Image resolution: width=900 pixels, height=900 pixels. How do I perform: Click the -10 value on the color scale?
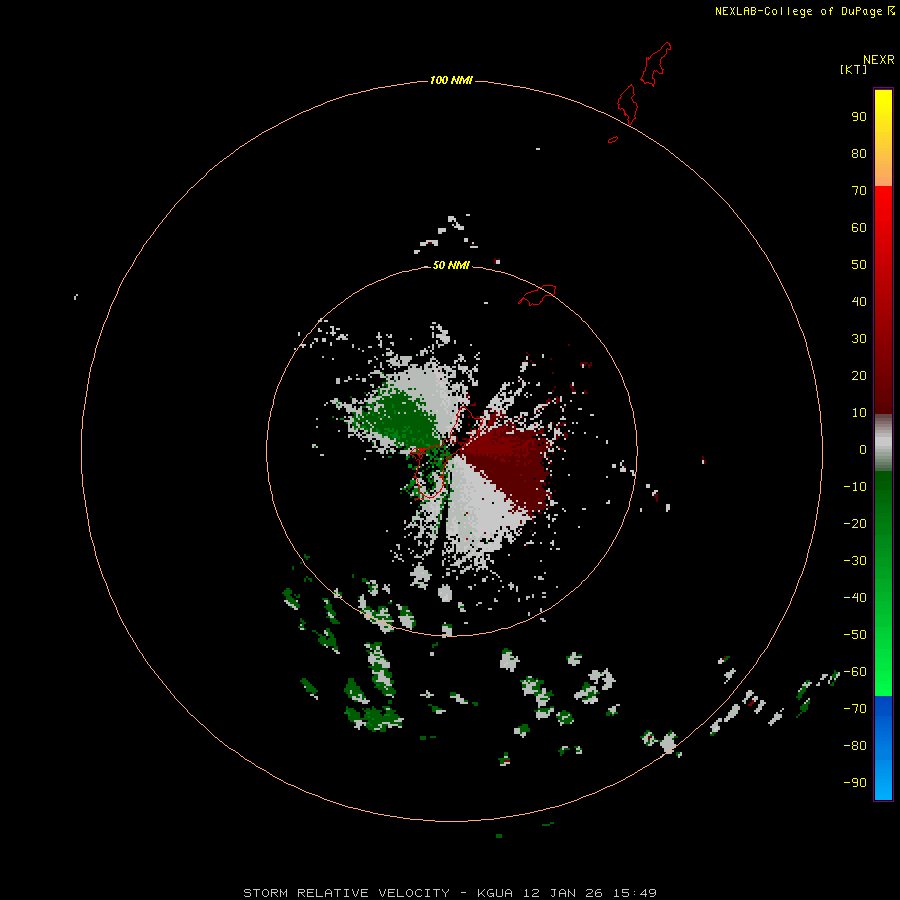[x=855, y=487]
